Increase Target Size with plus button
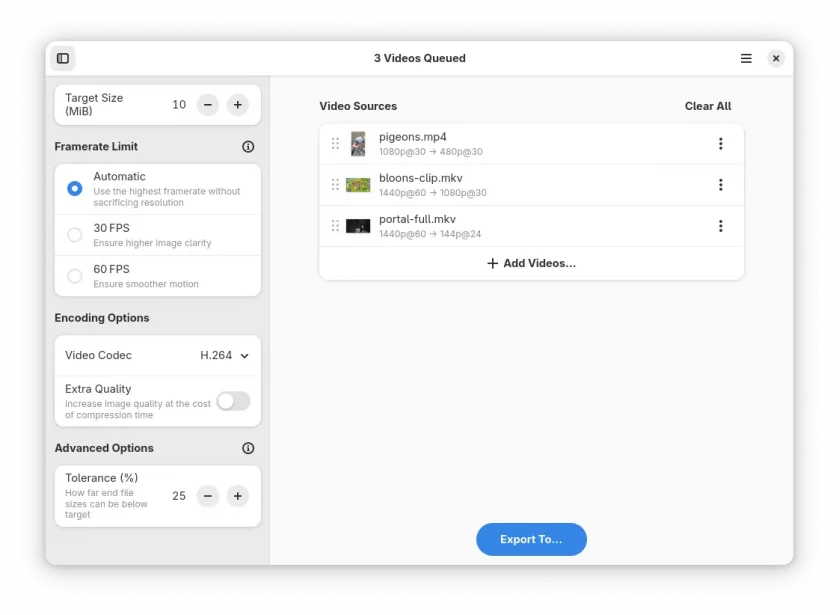The height and width of the screenshot is (615, 840). [x=237, y=104]
